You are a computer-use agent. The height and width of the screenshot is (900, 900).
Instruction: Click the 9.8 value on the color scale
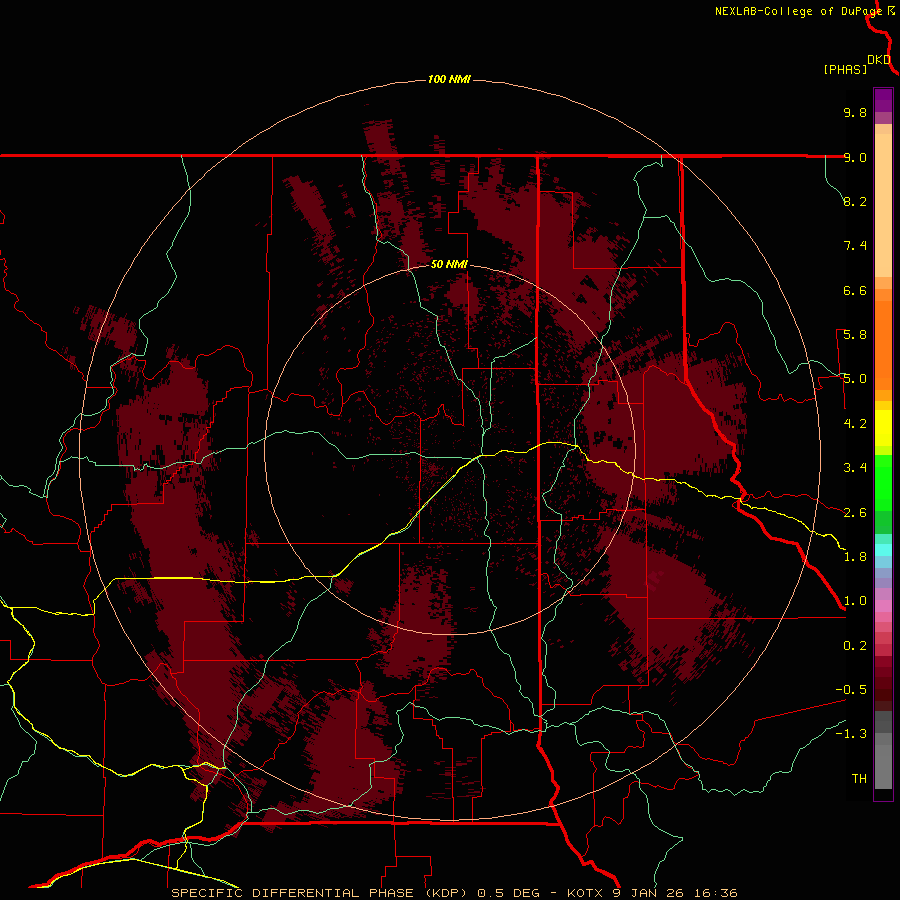(855, 112)
